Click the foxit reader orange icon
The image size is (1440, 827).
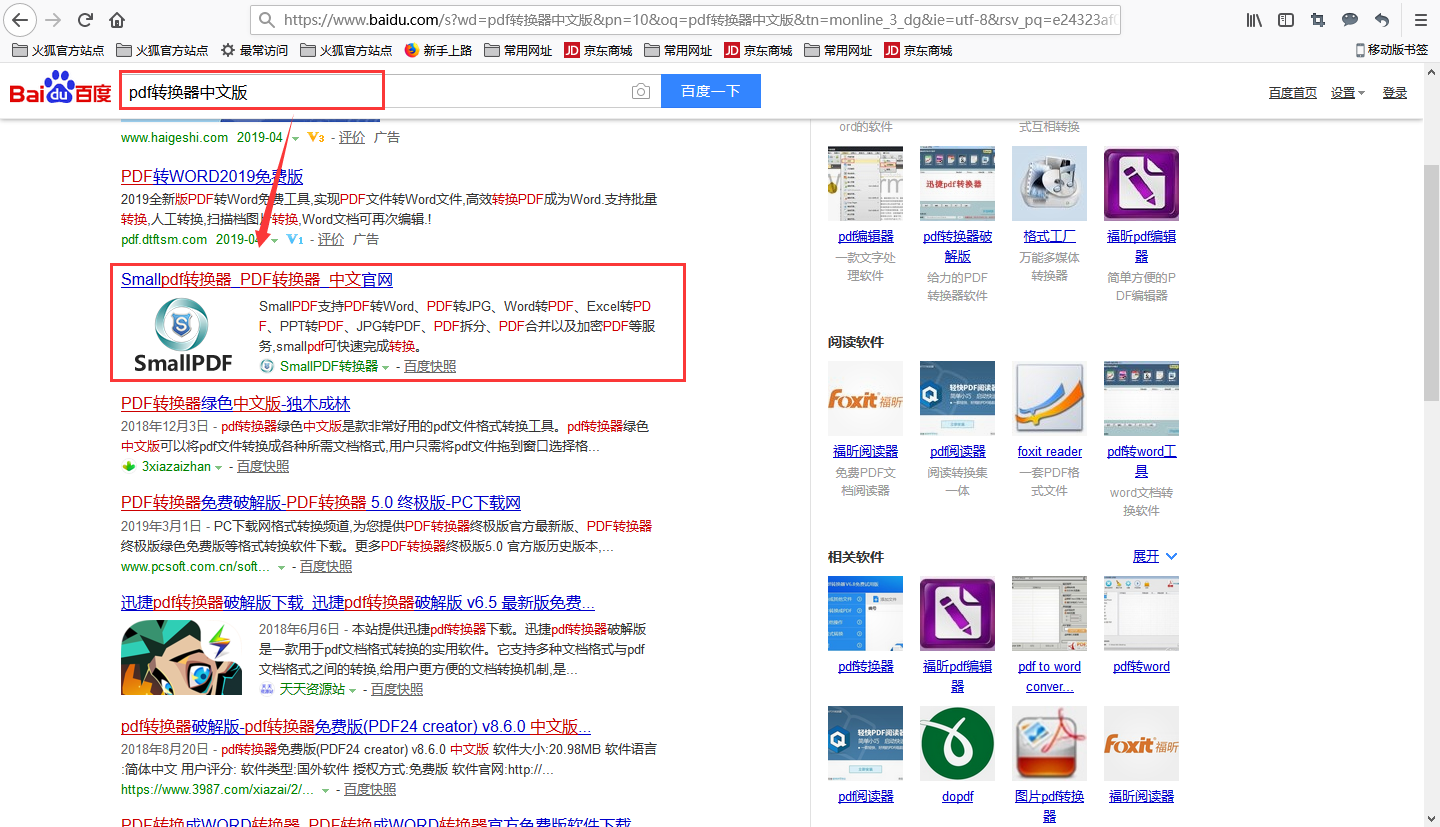(1049, 398)
